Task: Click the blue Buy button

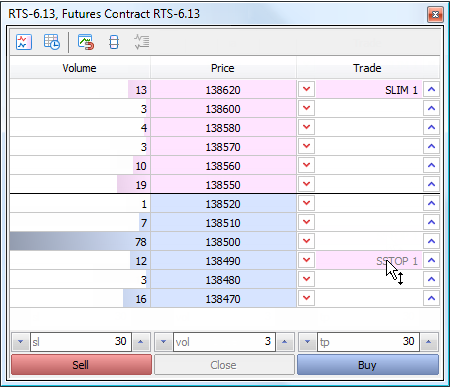Action: (368, 365)
